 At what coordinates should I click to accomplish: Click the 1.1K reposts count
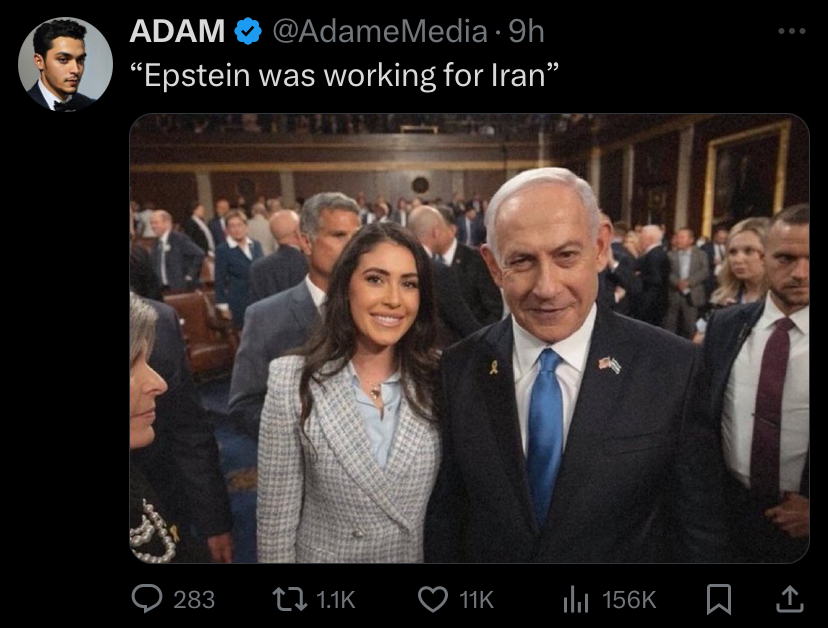click(335, 600)
